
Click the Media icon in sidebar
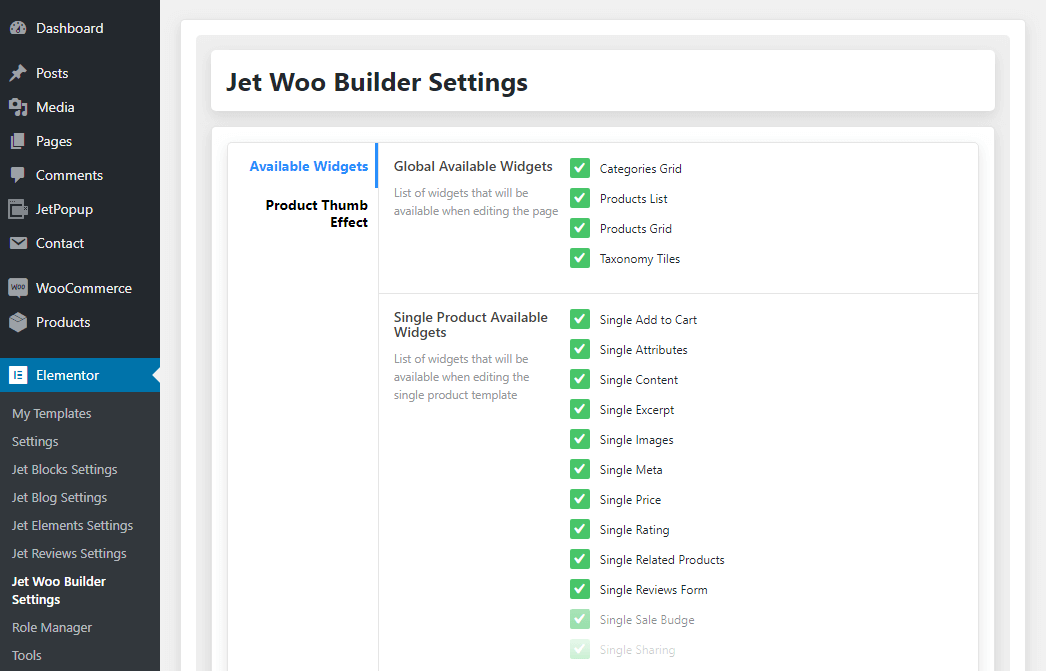point(18,107)
